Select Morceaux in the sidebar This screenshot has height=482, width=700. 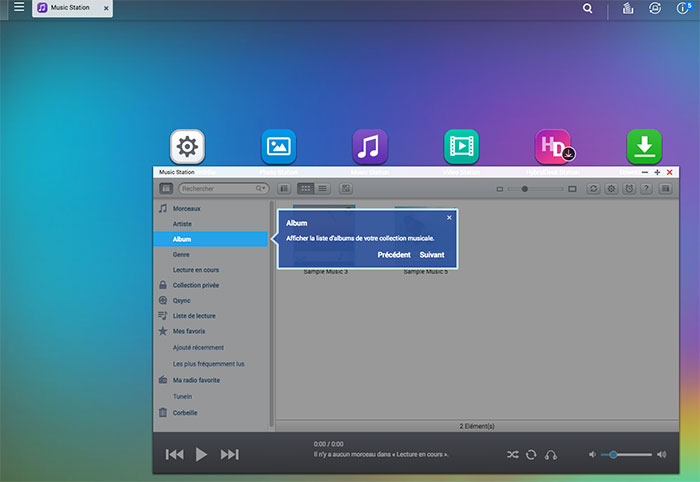tap(210, 208)
